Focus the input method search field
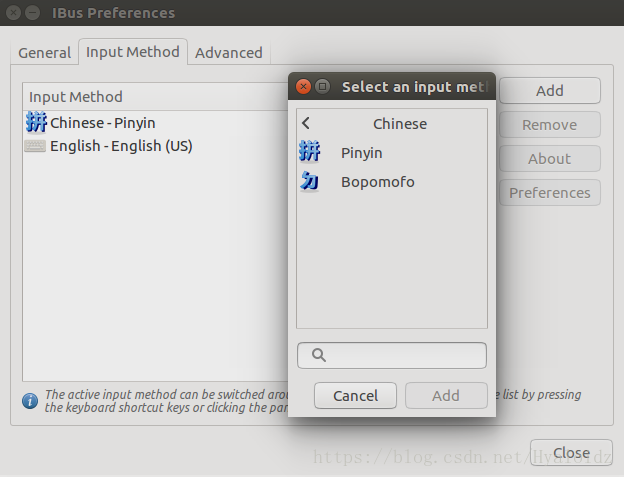Viewport: 624px width, 477px height. (392, 355)
